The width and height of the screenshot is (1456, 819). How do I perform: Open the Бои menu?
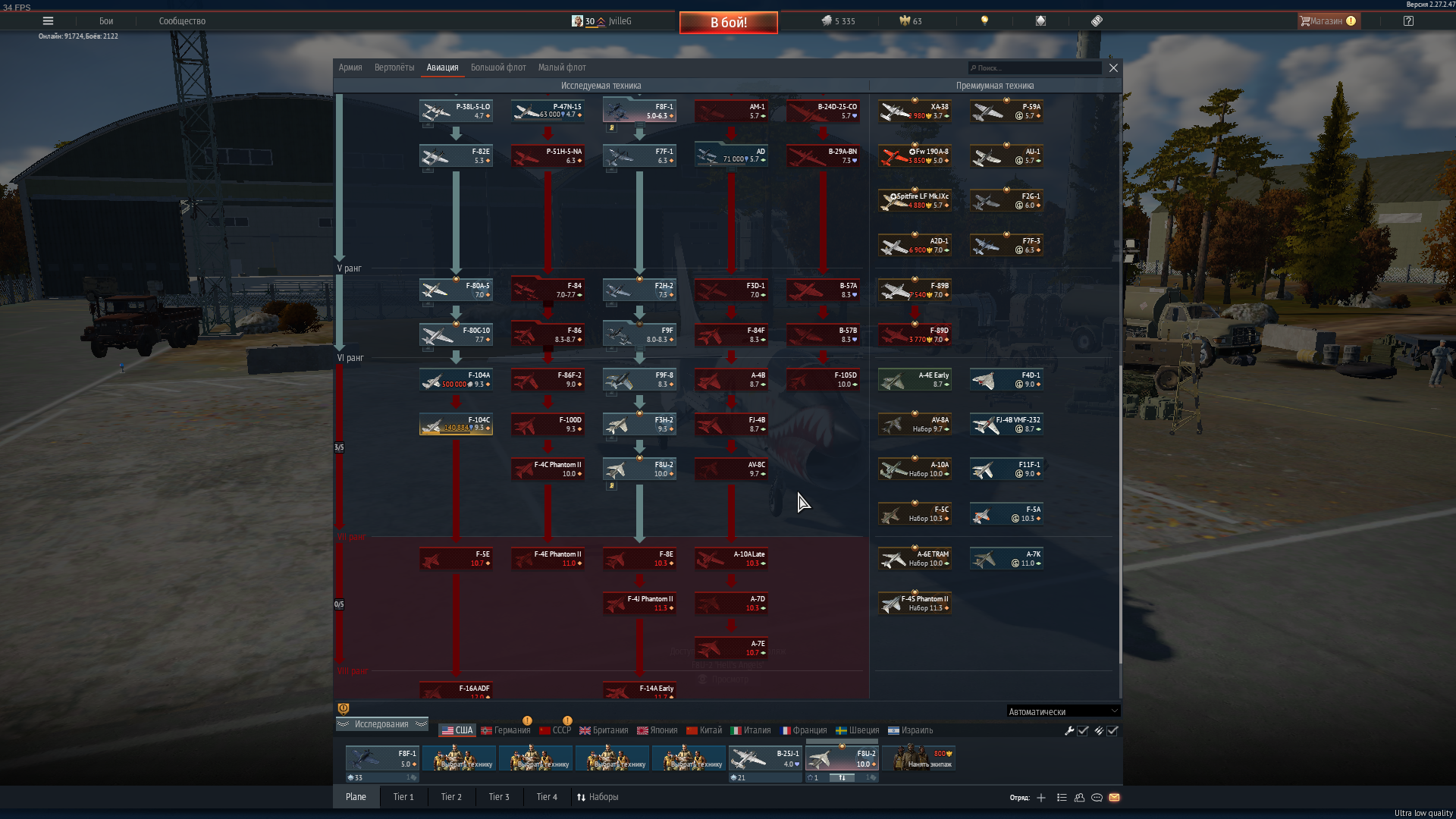coord(106,21)
